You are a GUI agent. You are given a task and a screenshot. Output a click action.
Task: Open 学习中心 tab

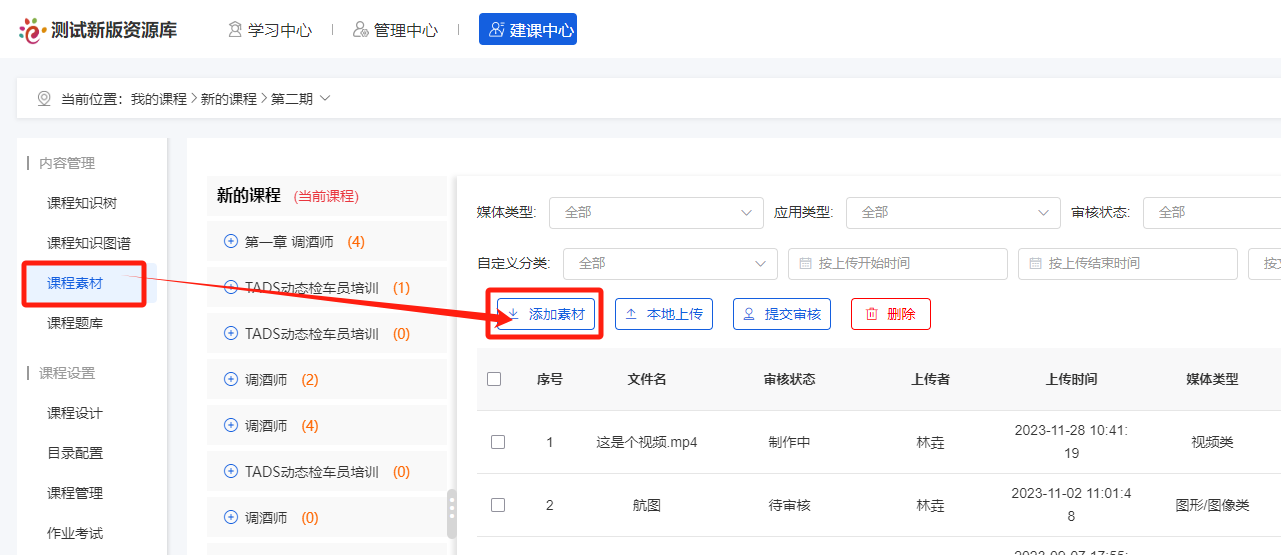click(270, 30)
